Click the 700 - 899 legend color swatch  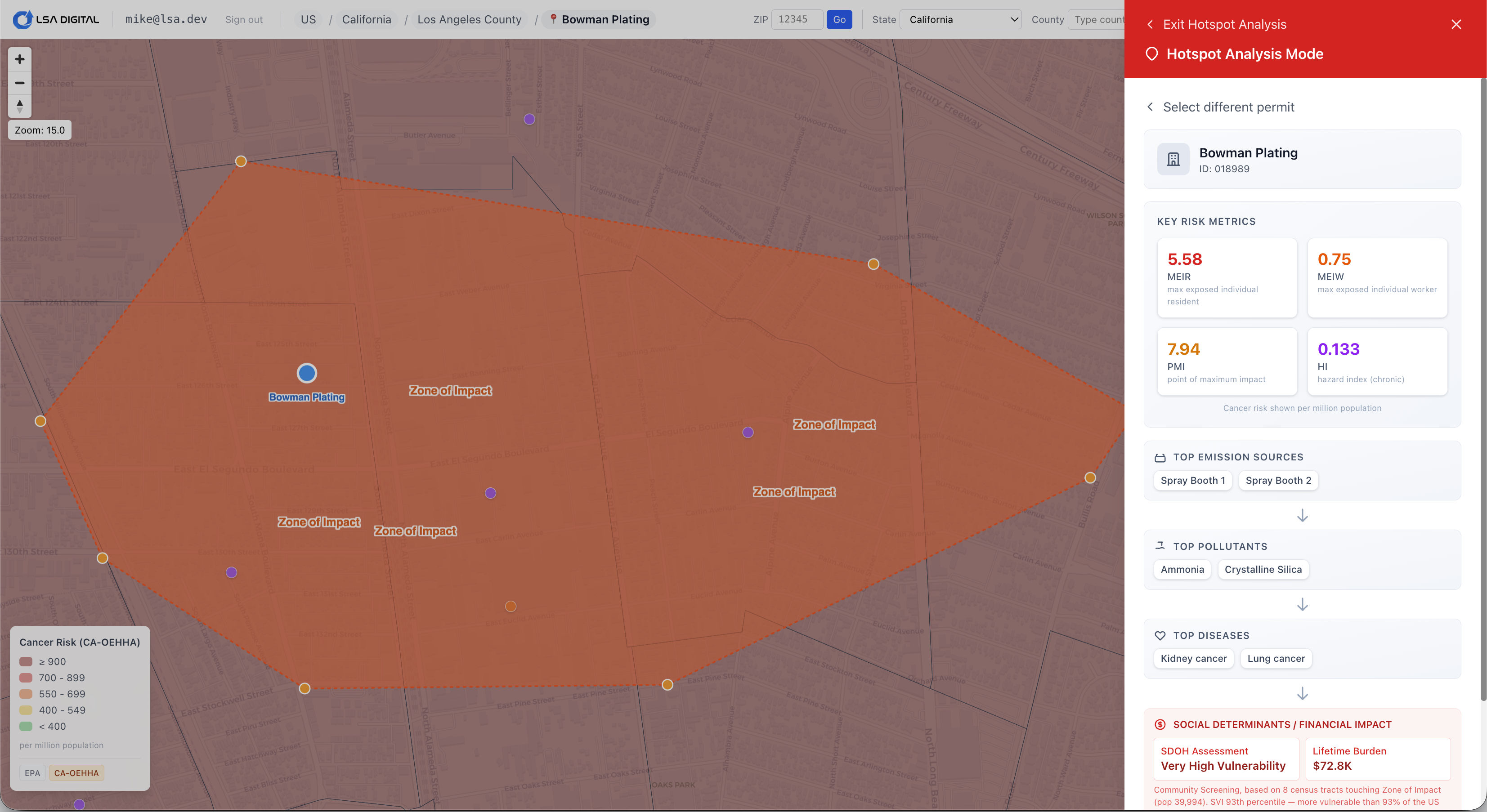point(26,678)
